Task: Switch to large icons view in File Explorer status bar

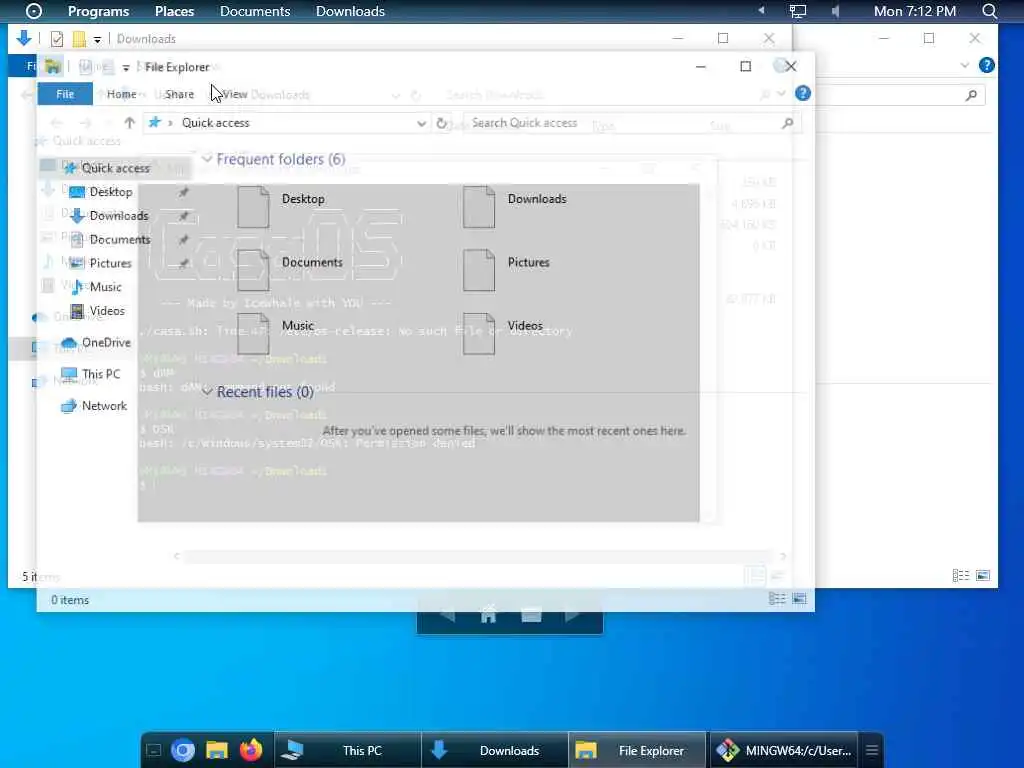Action: click(x=799, y=599)
